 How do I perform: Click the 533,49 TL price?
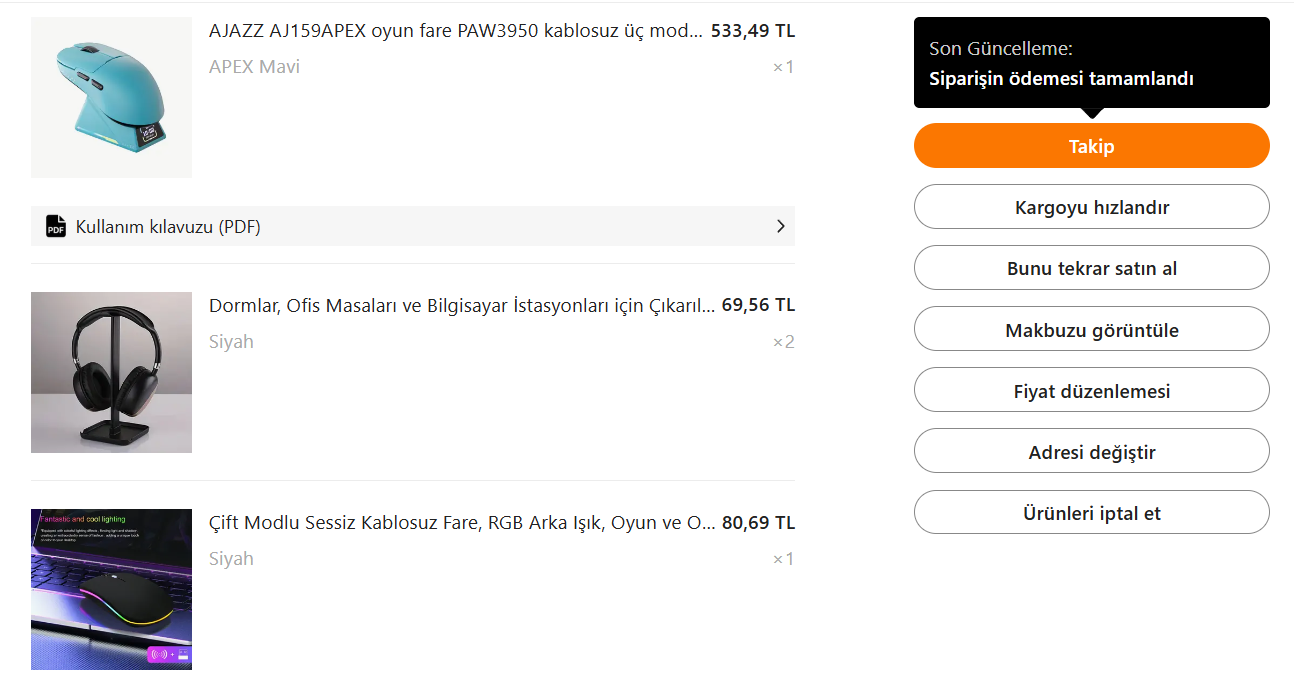(x=752, y=31)
